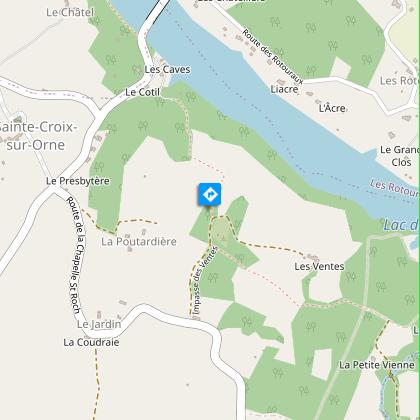This screenshot has height=420, width=420.
Task: Click the Le Presbytère label
Action: click(78, 181)
